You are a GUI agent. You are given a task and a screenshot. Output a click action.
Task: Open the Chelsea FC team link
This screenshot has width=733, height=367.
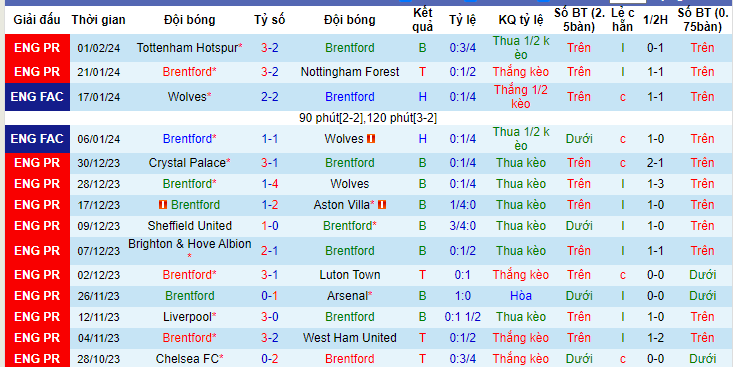pos(187,359)
